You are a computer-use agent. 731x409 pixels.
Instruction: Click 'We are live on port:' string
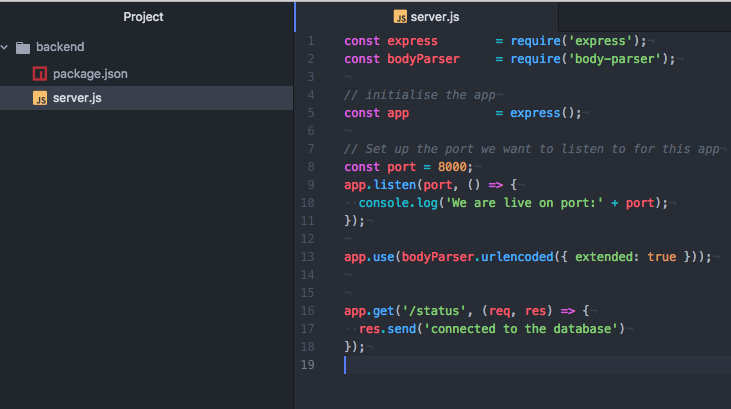point(524,203)
